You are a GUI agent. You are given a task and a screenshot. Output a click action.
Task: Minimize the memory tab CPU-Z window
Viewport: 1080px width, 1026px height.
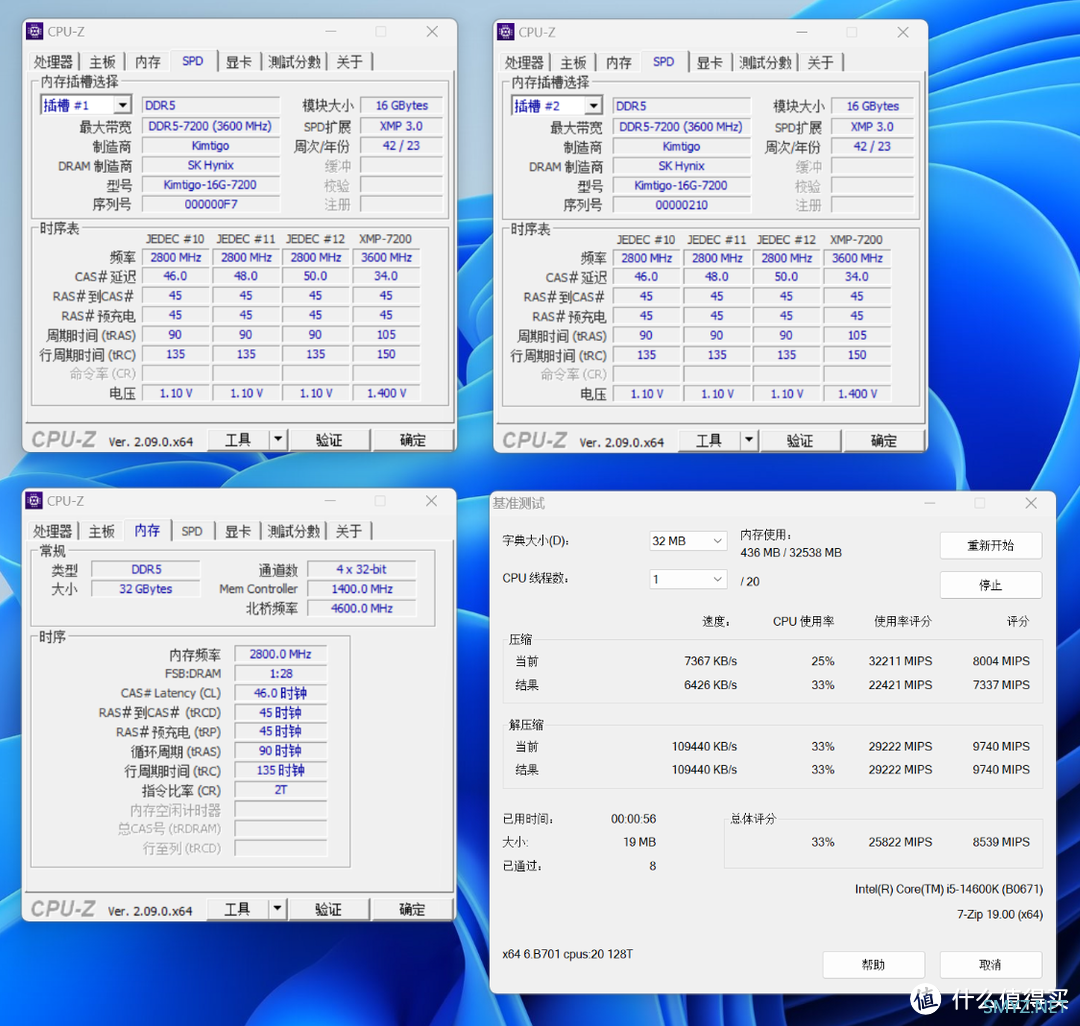tap(331, 501)
